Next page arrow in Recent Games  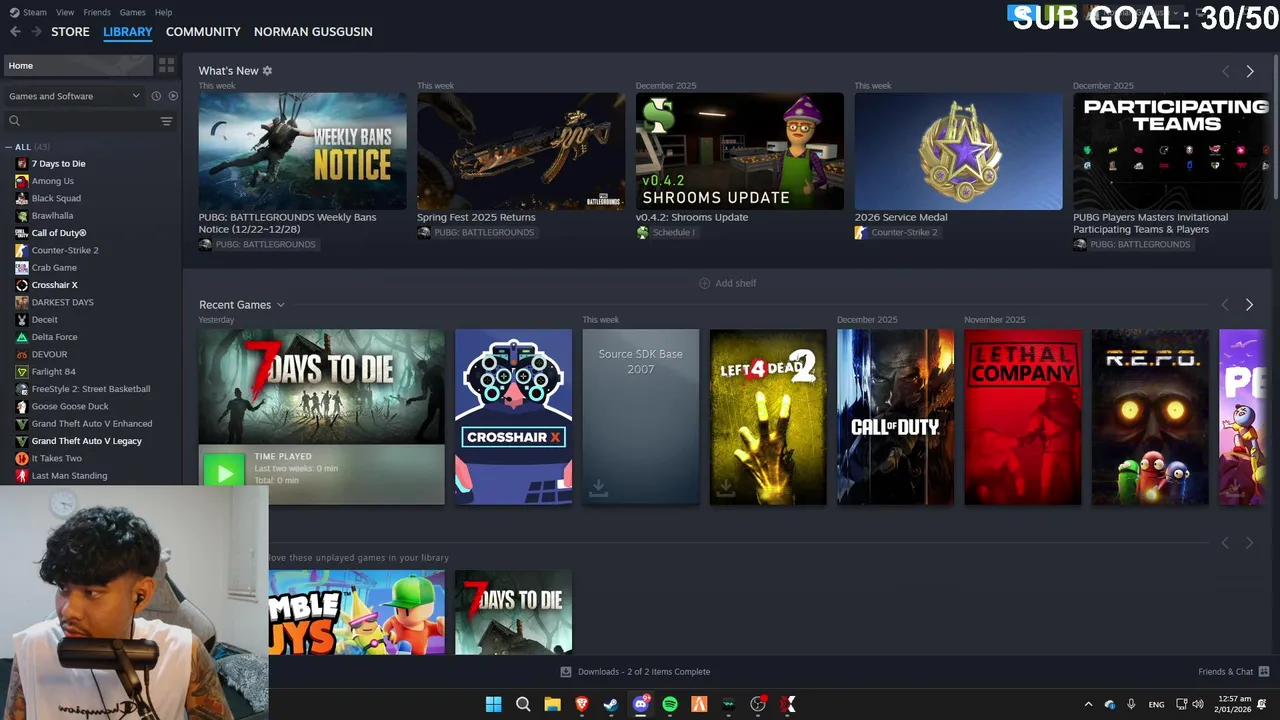1249,304
